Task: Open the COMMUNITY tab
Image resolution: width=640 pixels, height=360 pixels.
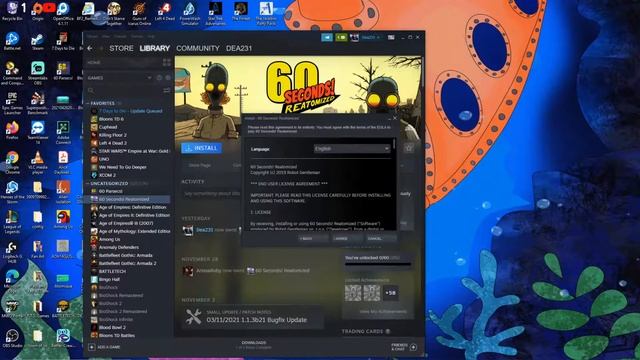Action: 198,48
